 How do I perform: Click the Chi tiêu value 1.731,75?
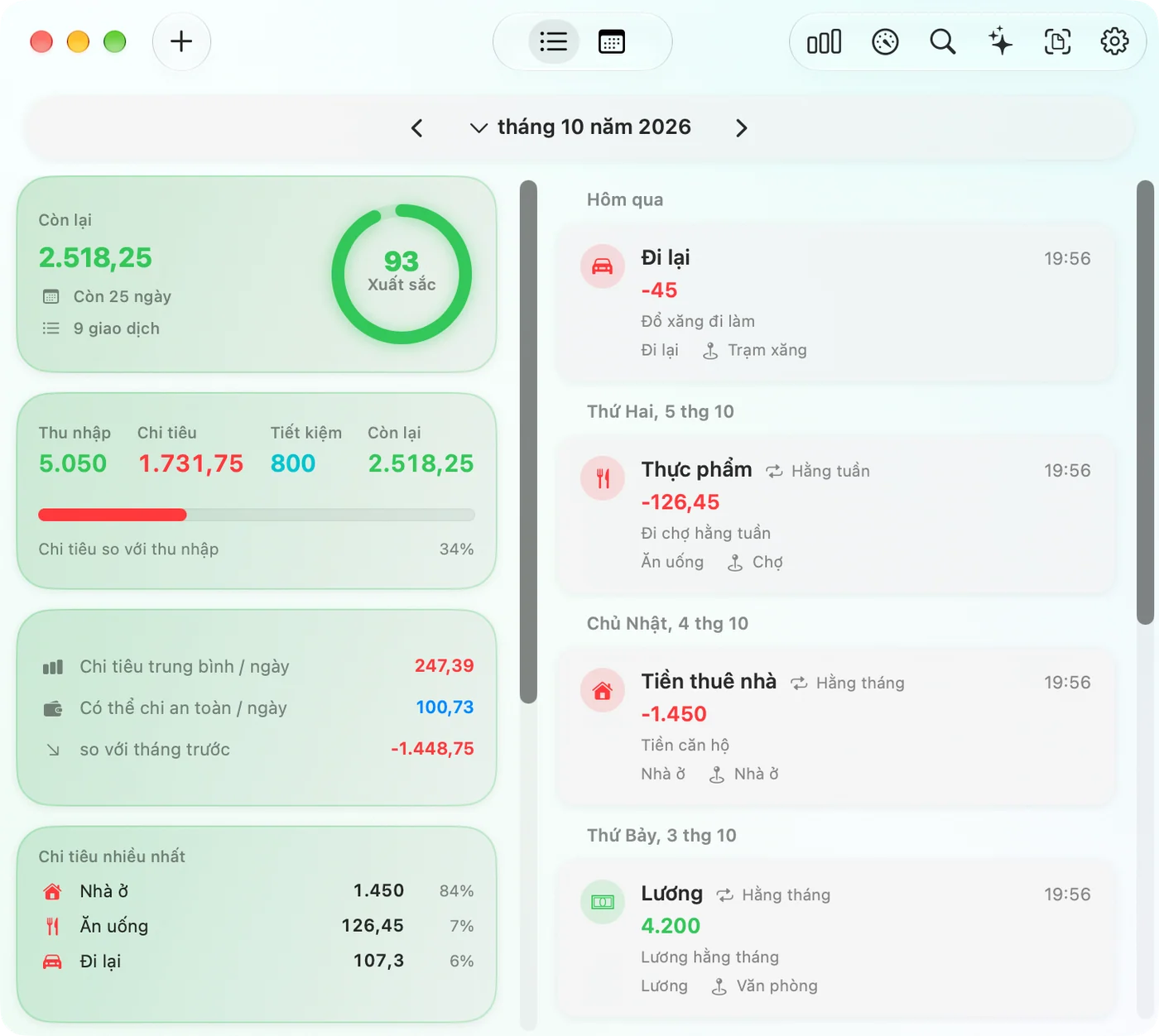point(190,463)
